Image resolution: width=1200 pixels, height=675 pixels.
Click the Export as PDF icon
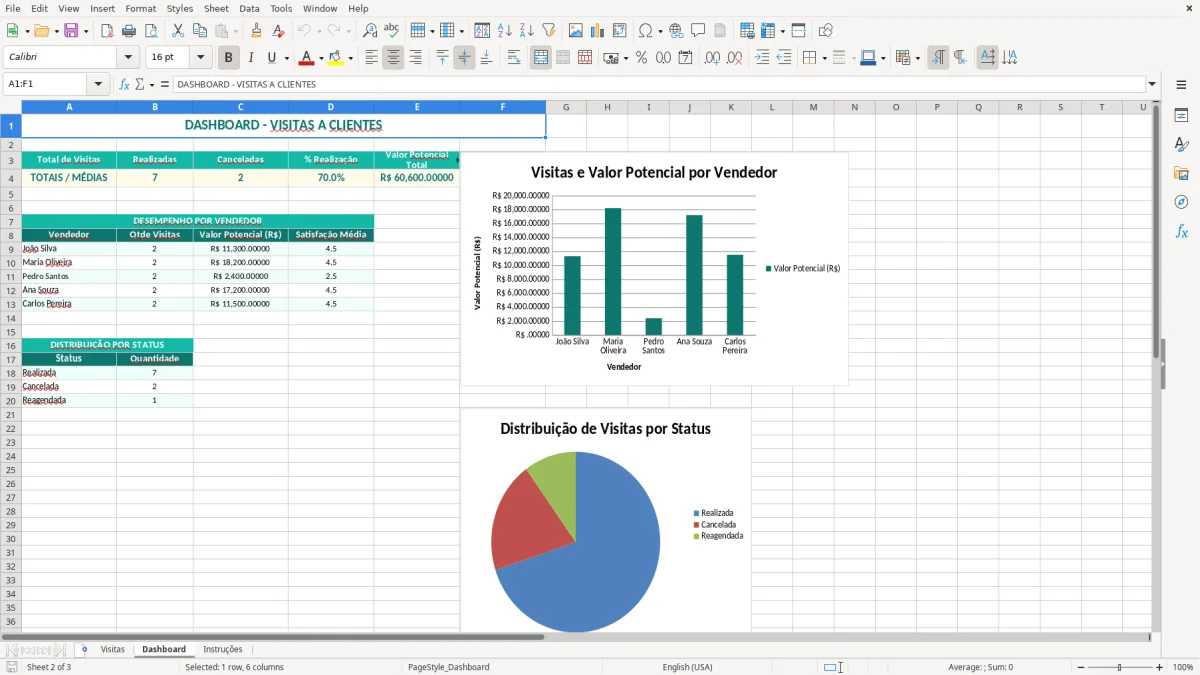[107, 31]
